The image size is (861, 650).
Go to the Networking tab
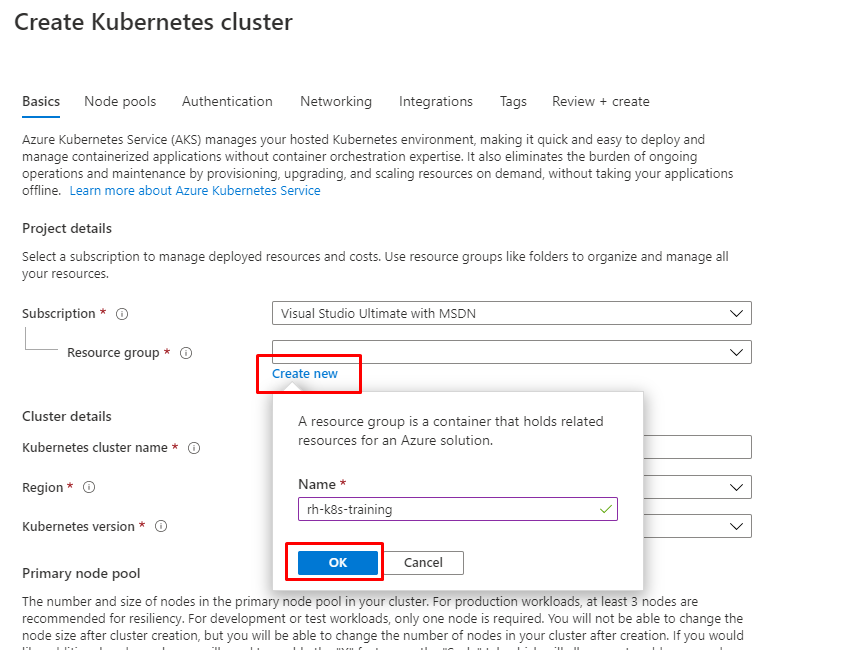(336, 102)
